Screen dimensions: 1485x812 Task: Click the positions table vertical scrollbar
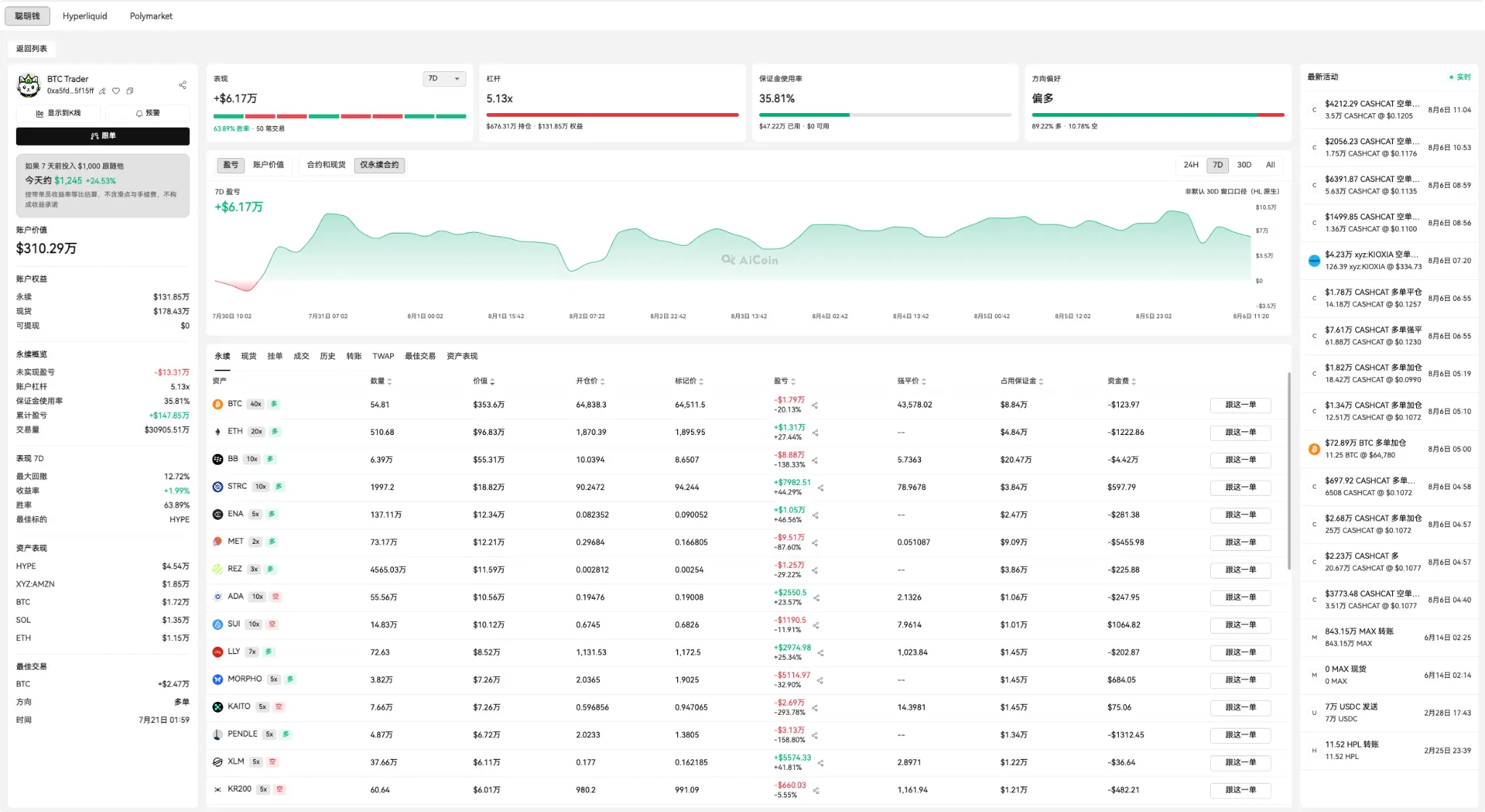click(x=1288, y=471)
